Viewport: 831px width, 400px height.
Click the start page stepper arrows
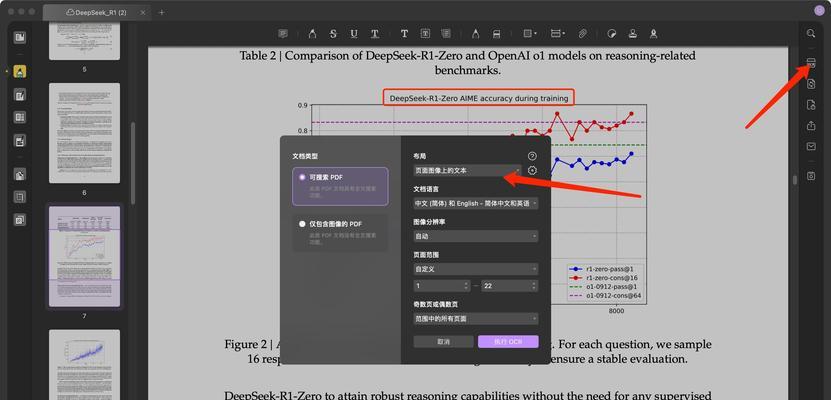[466, 286]
